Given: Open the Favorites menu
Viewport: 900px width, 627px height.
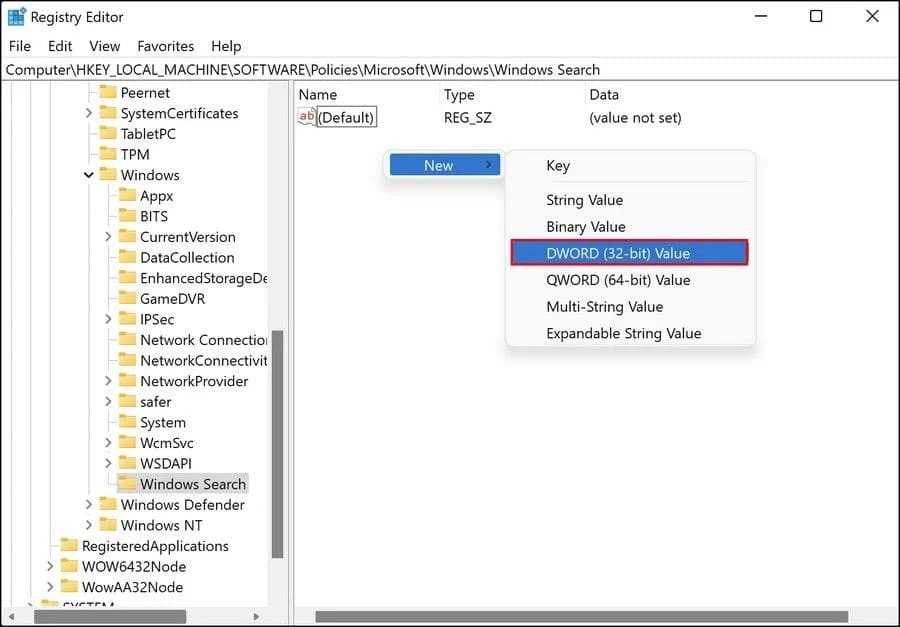Looking at the screenshot, I should (x=166, y=46).
